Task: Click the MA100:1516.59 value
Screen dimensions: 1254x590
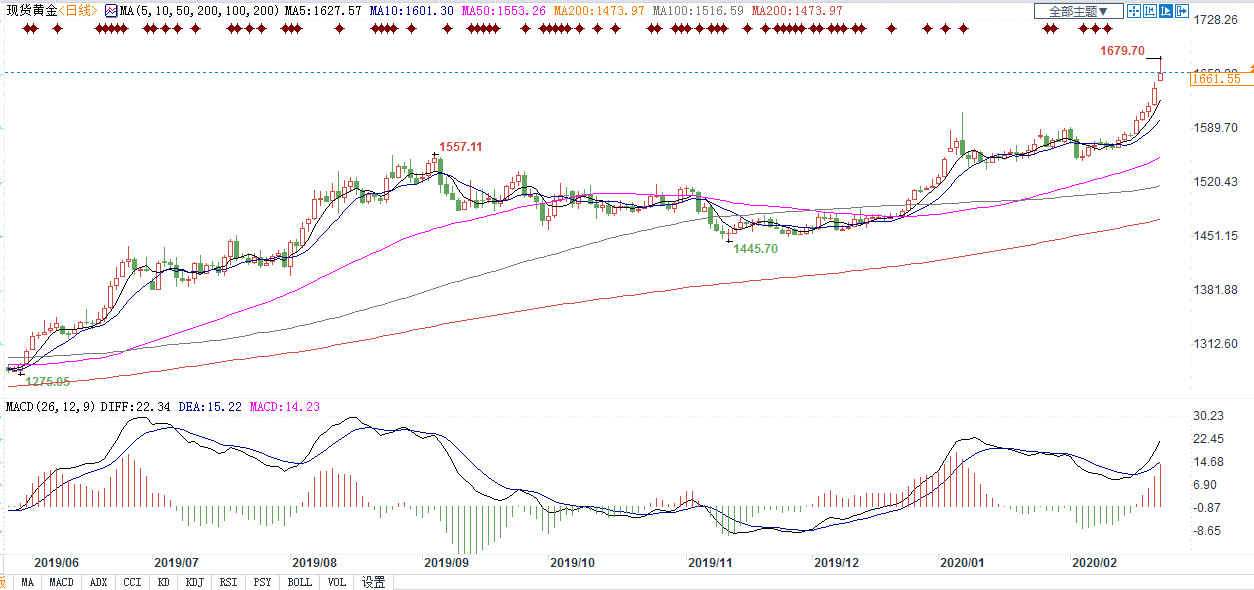Action: tap(699, 10)
